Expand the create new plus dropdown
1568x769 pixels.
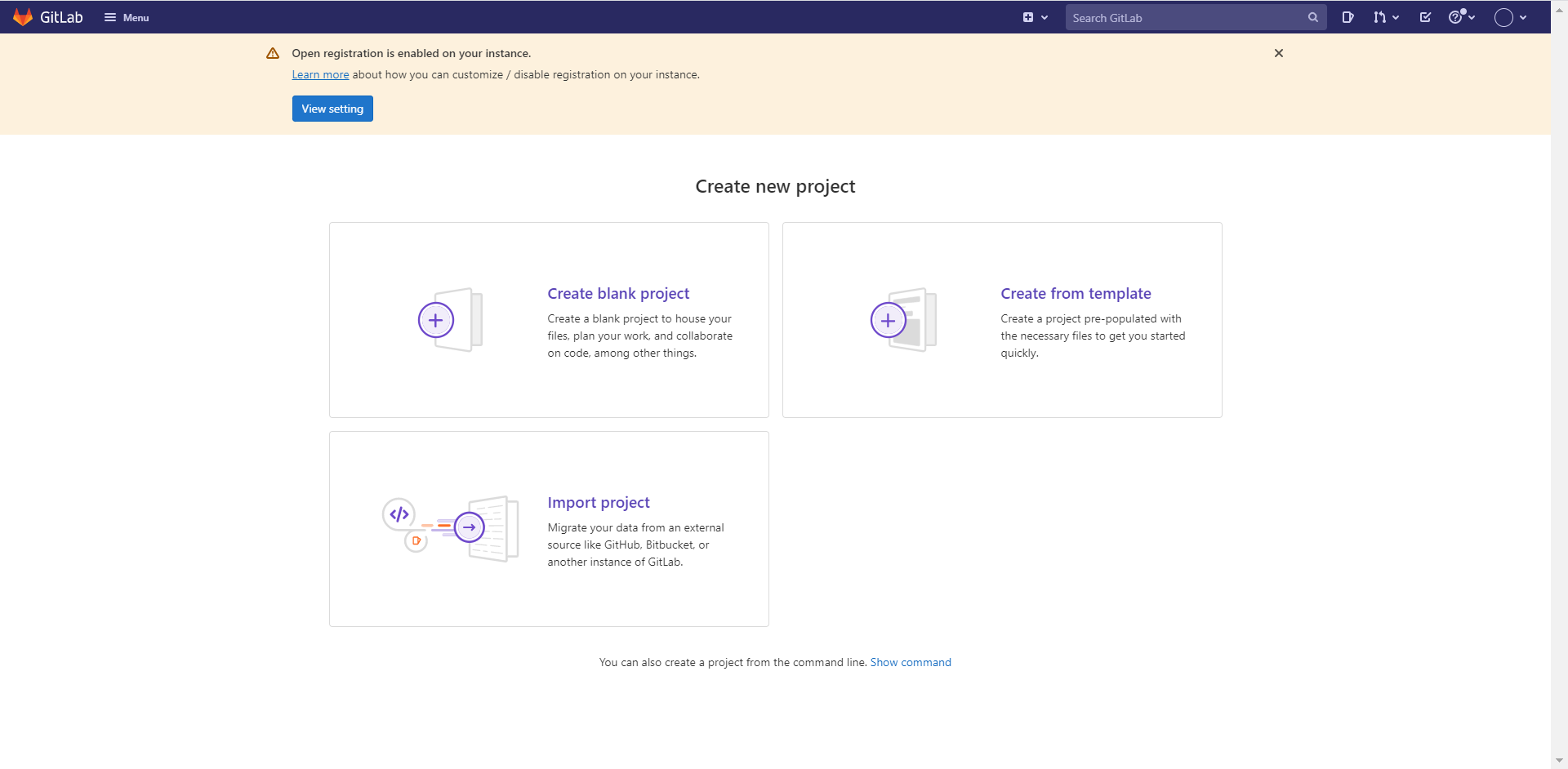1035,17
